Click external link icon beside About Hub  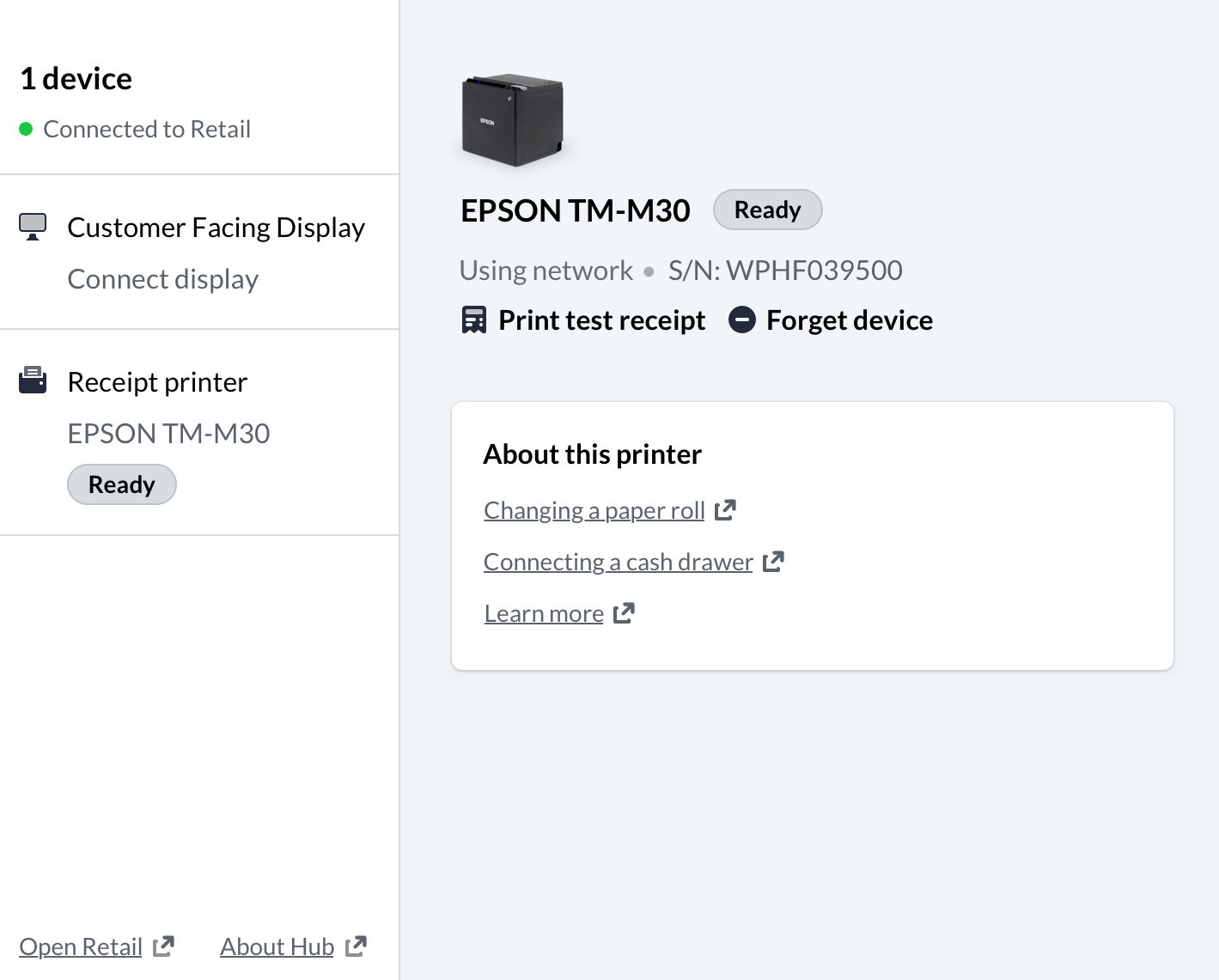click(357, 947)
